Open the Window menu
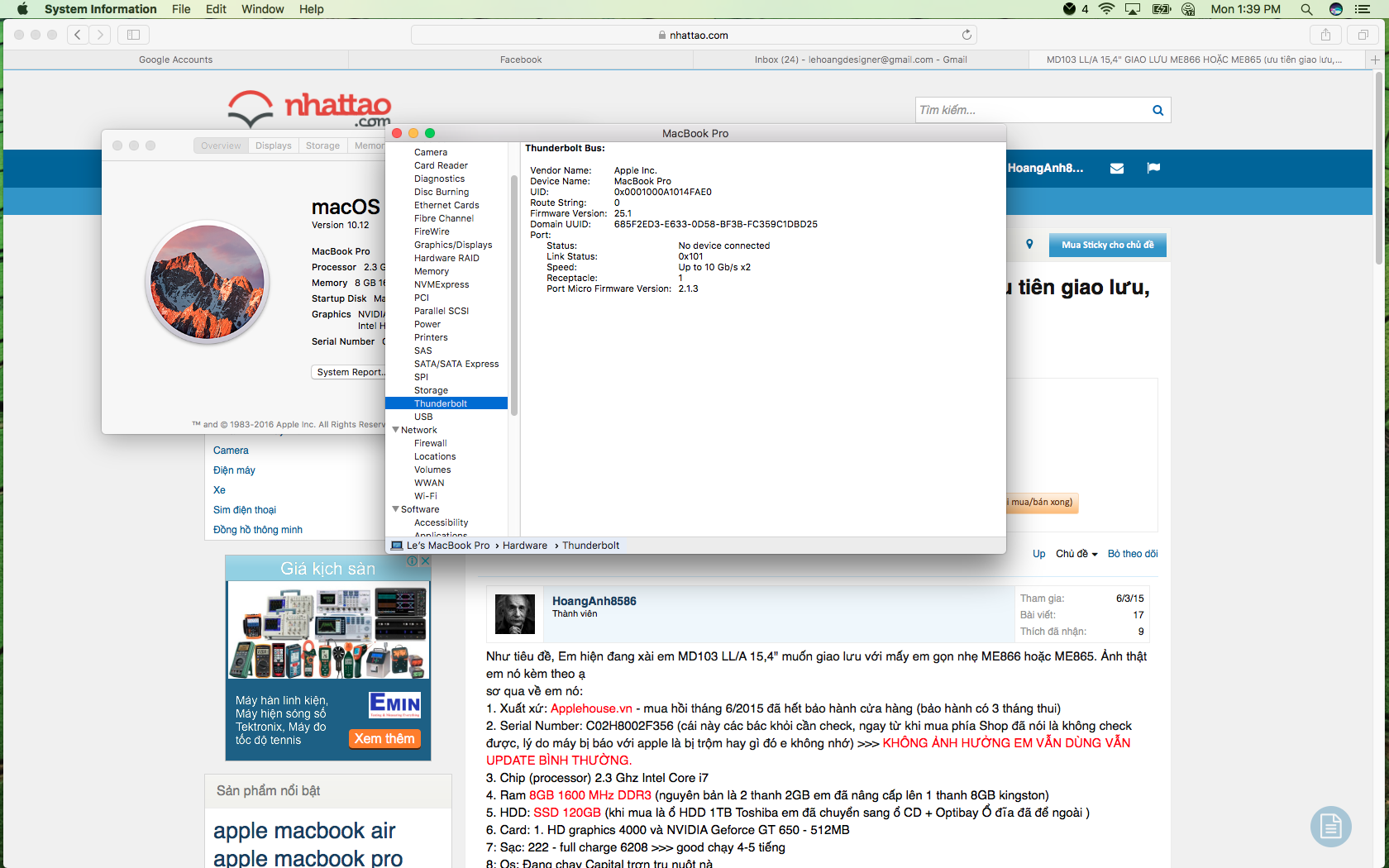Screen dimensions: 1389x868 coord(262,9)
